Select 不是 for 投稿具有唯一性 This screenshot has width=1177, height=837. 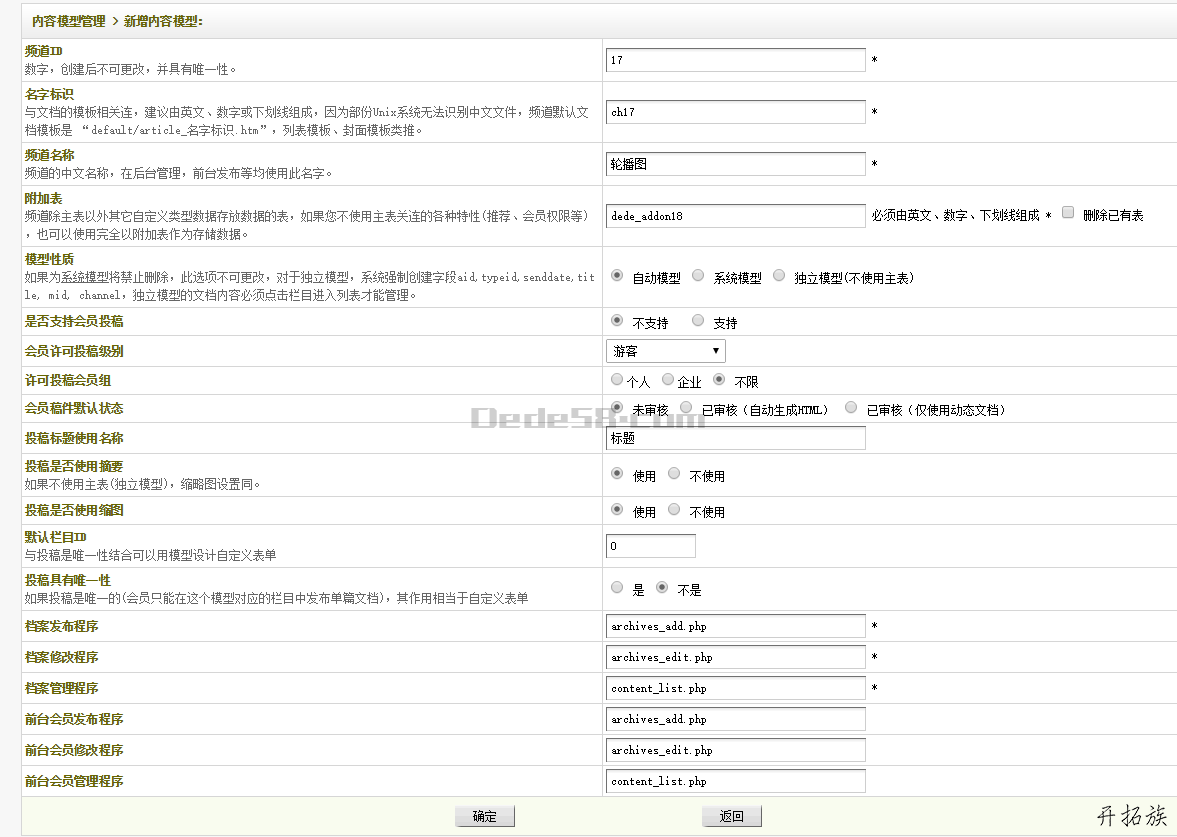tap(662, 587)
